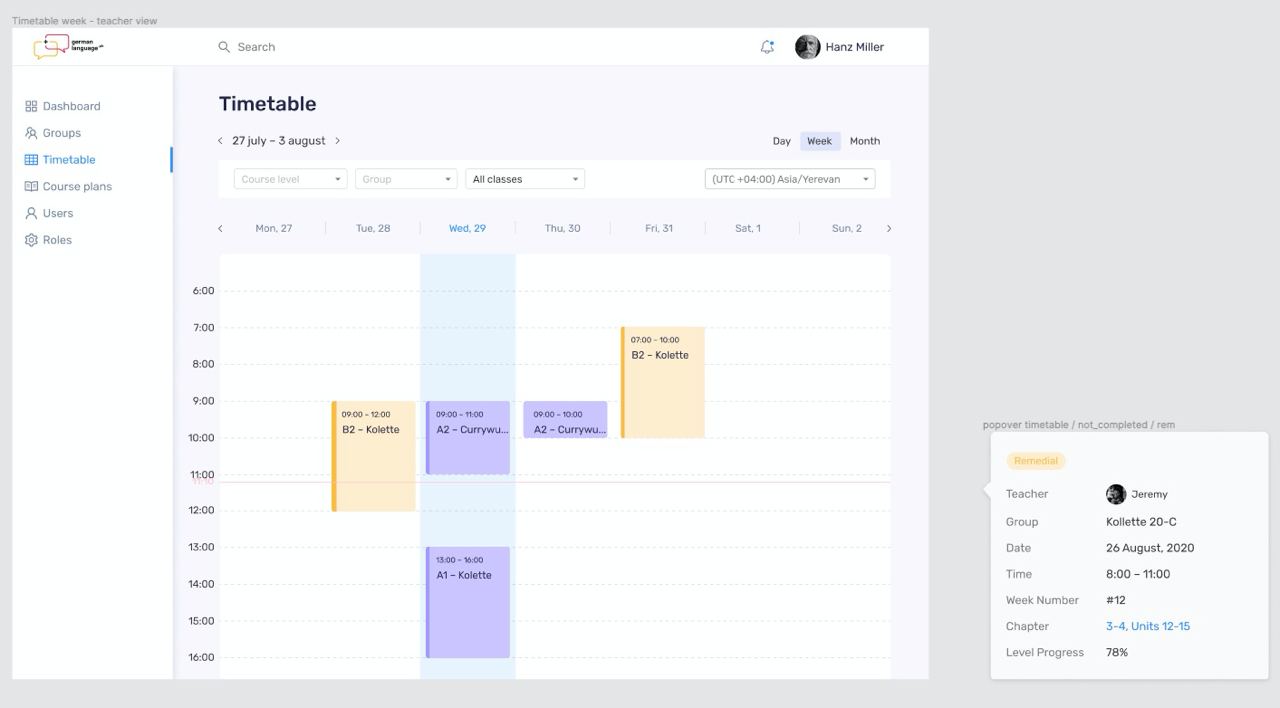Screen dimensions: 1280x708
Task: Navigate to Users in the sidebar
Action: click(x=57, y=213)
